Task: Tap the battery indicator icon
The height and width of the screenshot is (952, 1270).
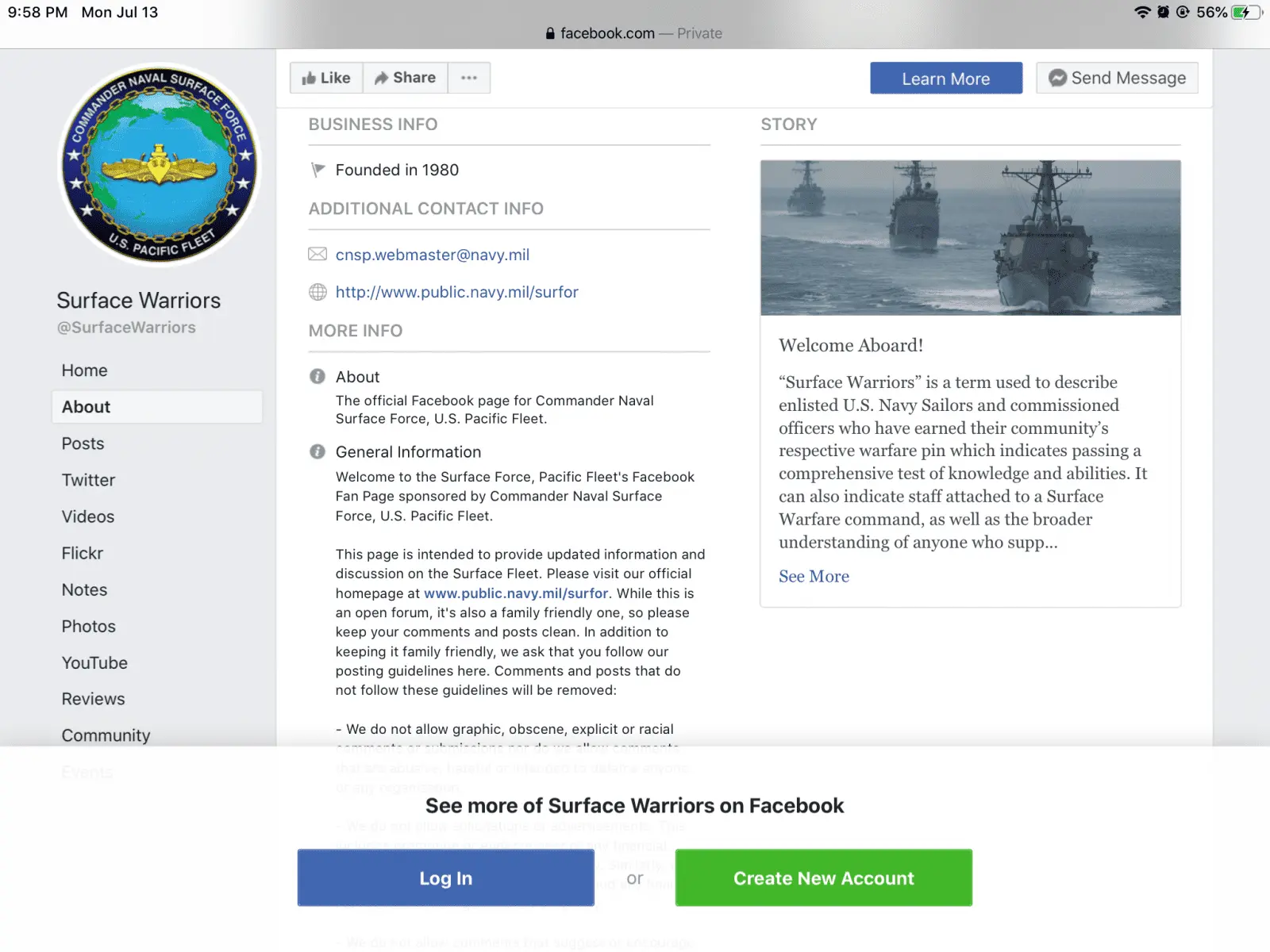Action: (1247, 12)
